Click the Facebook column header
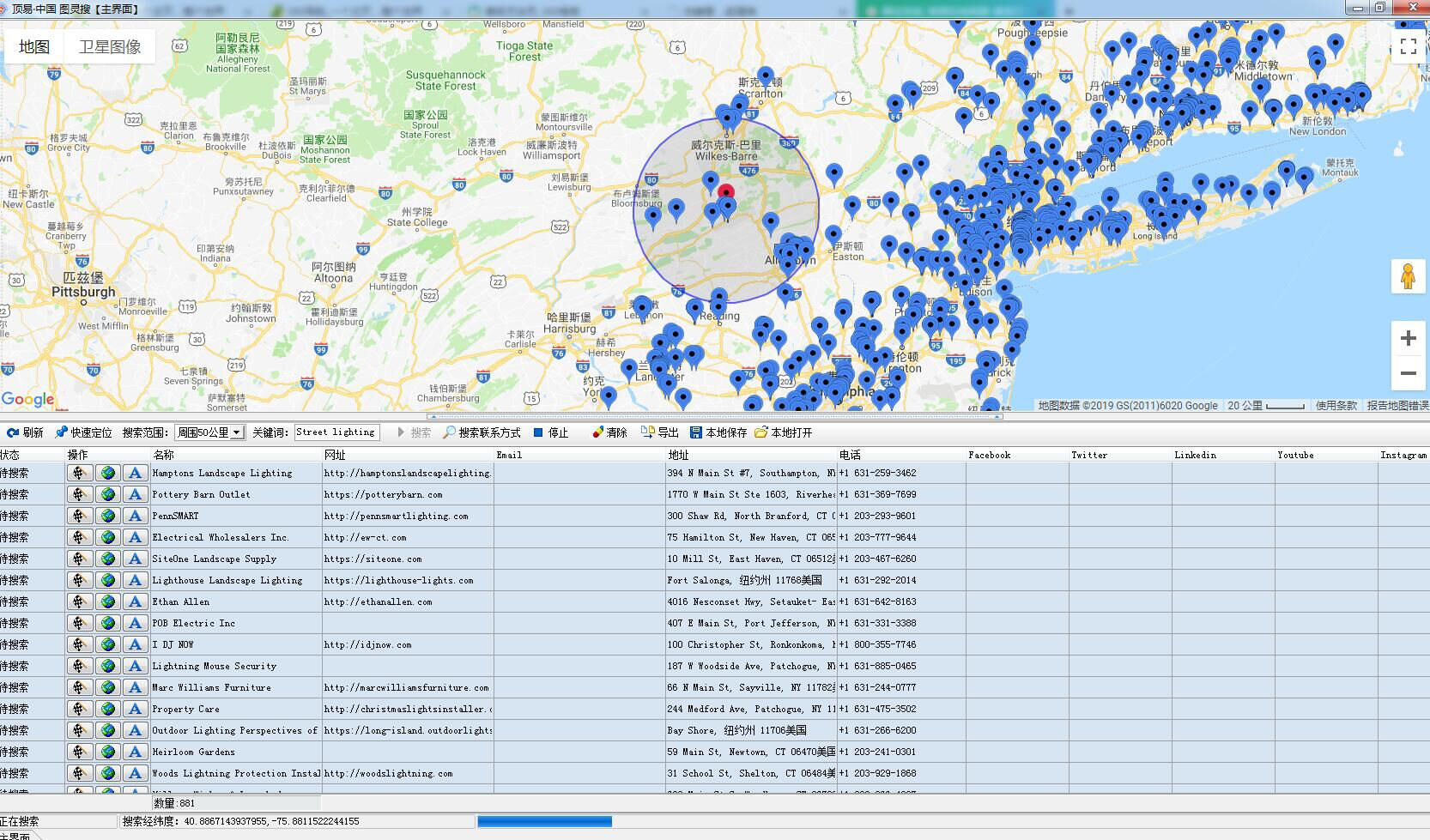The image size is (1430, 840). click(1017, 455)
